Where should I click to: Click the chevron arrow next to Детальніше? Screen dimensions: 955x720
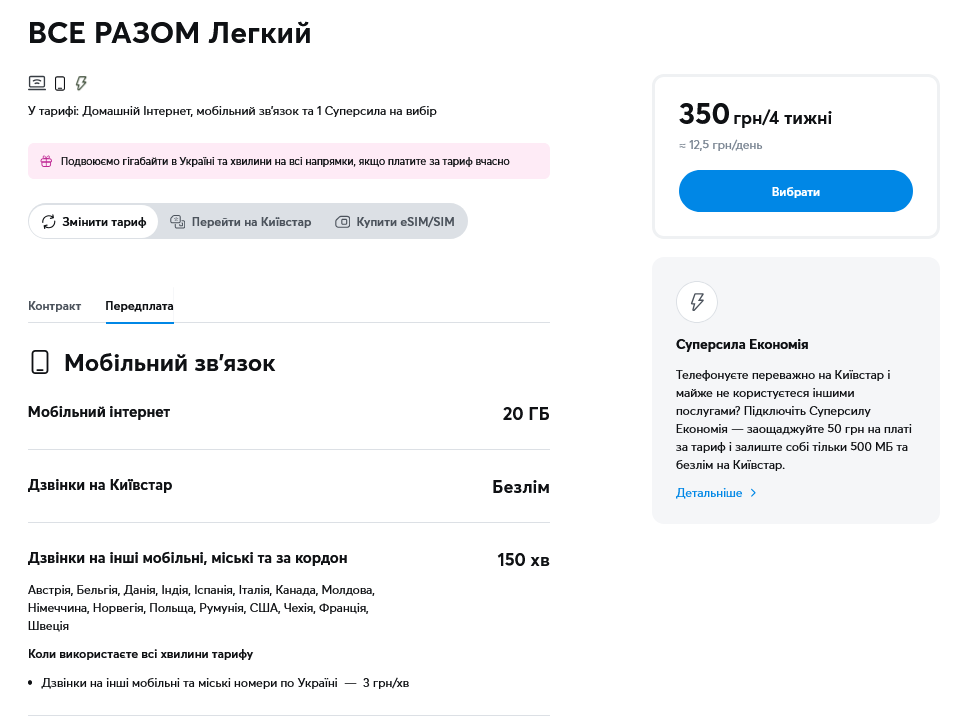[754, 493]
